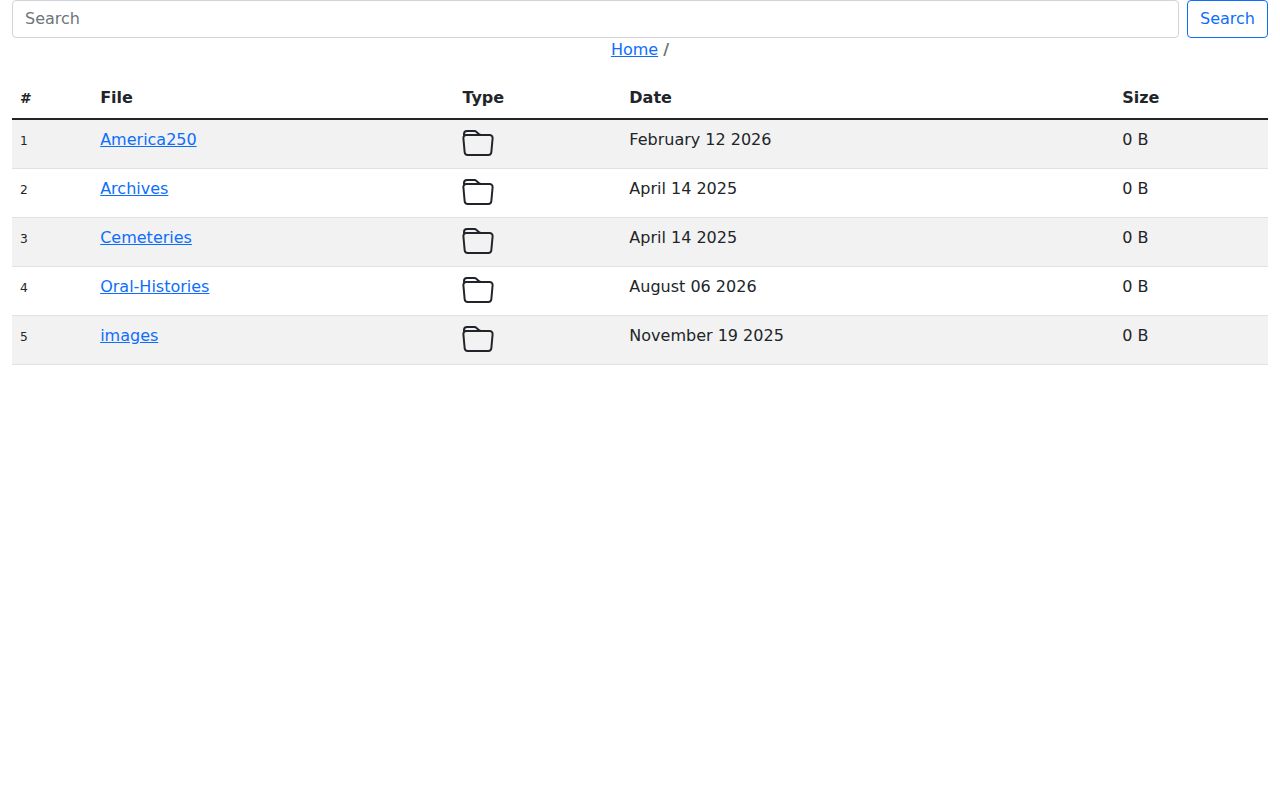The width and height of the screenshot is (1280, 800).
Task: Click the 0 B size in images row
Action: click(1135, 336)
